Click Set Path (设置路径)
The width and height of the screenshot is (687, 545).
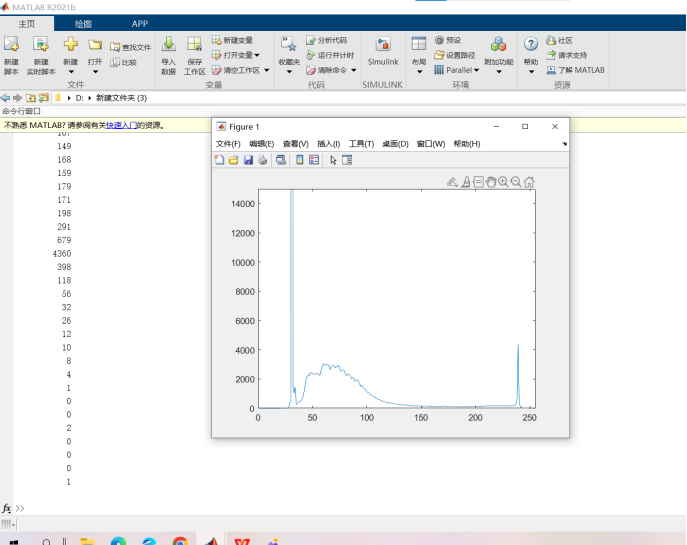click(x=454, y=55)
